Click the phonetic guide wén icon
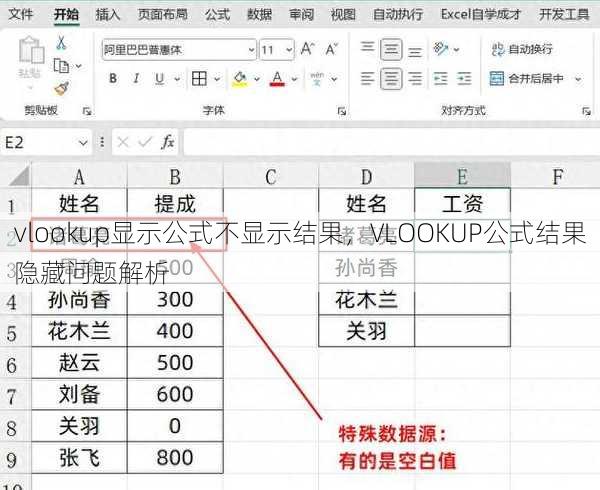Viewport: 600px width, 490px height. point(317,79)
